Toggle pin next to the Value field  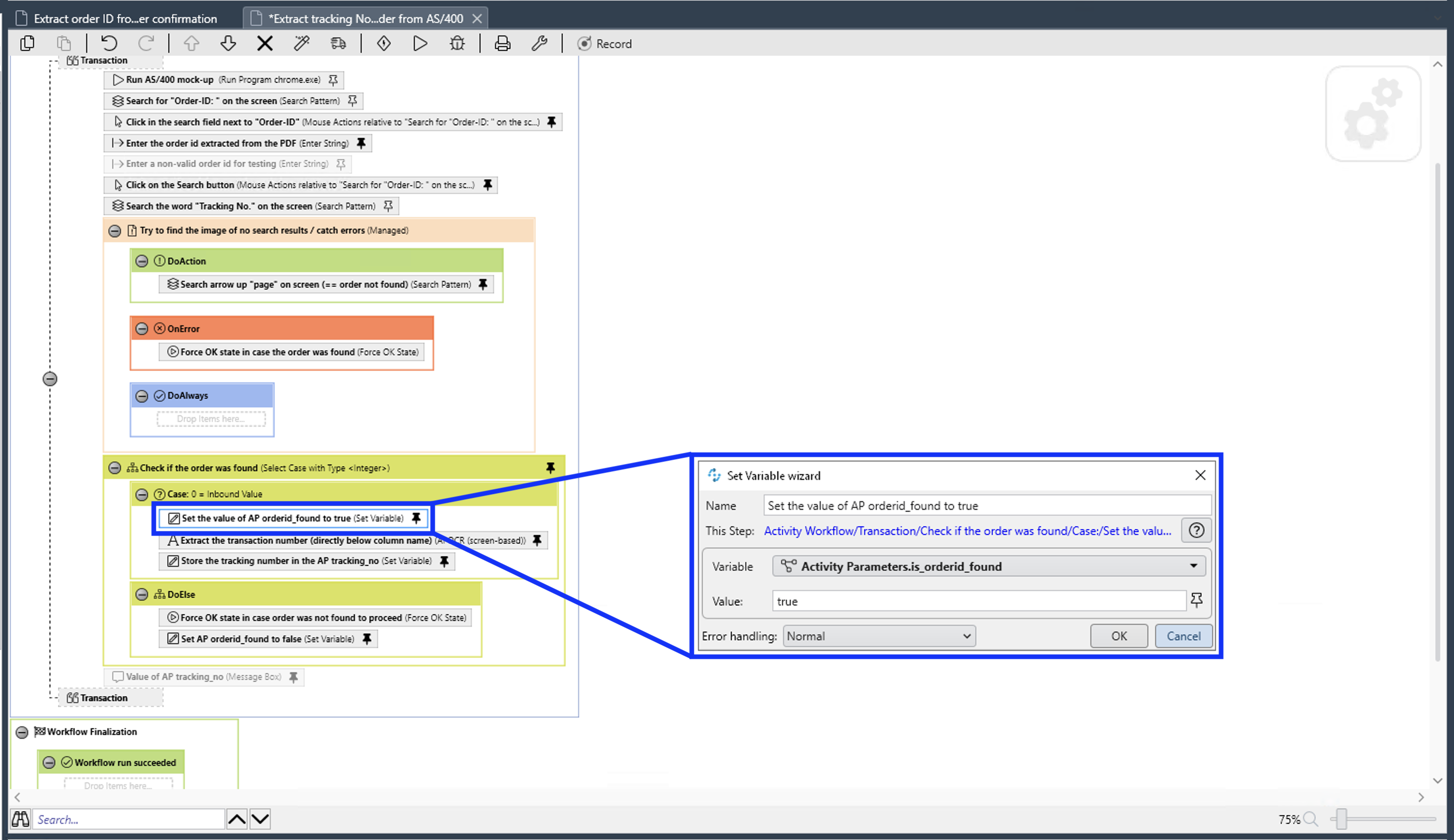pyautogui.click(x=1196, y=600)
